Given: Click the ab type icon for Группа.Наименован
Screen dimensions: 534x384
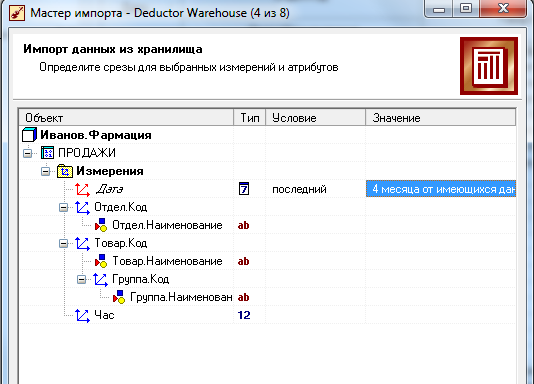Looking at the screenshot, I should coord(244,298).
